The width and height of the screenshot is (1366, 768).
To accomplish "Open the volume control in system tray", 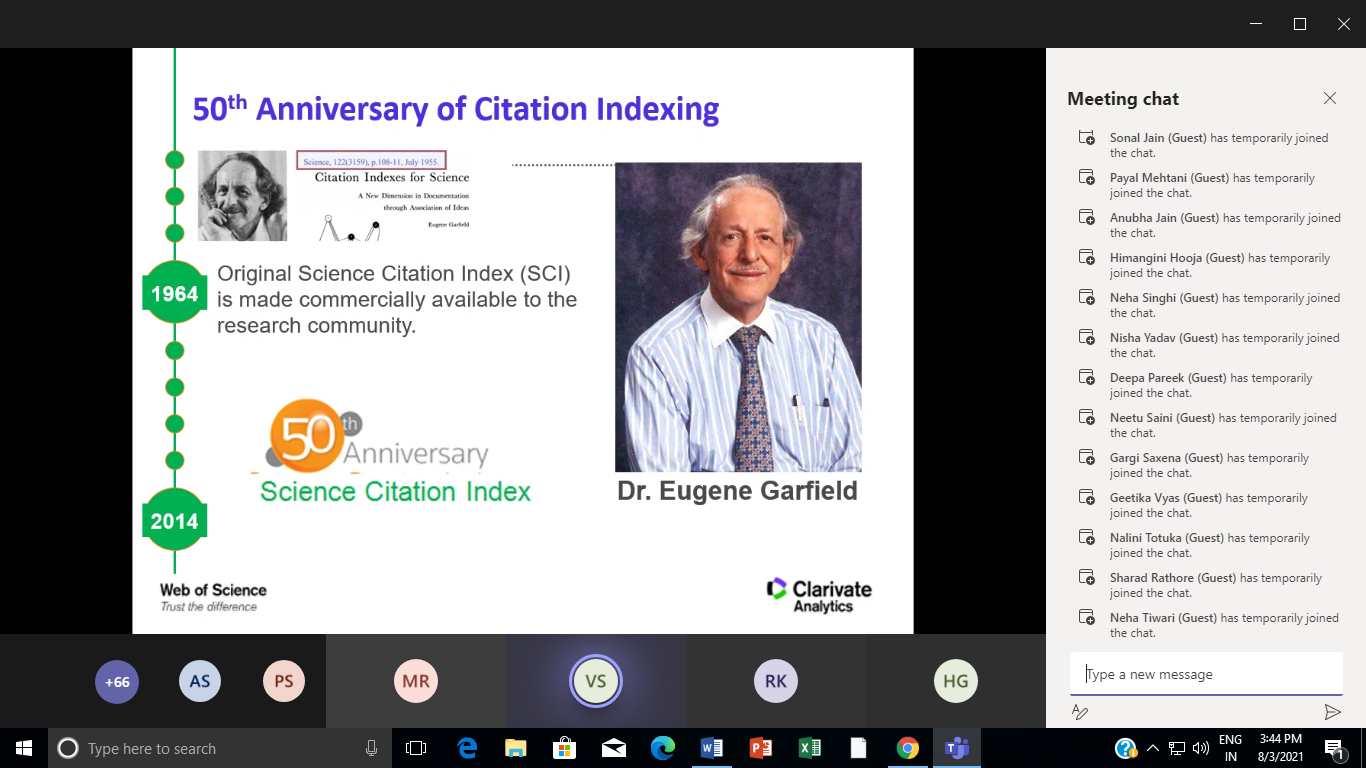I will pyautogui.click(x=1201, y=748).
